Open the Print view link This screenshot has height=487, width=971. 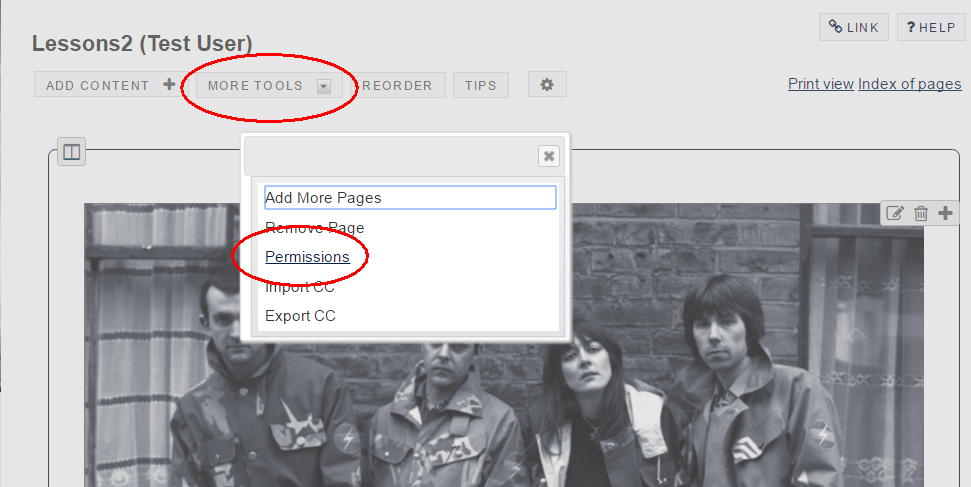(x=820, y=84)
